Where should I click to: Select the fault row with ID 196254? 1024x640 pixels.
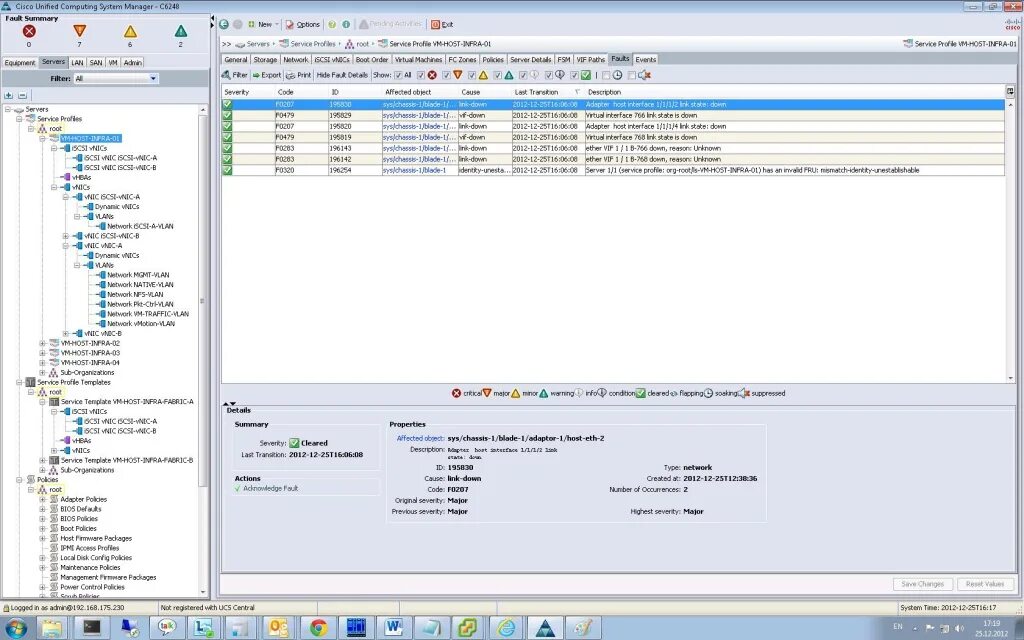coord(613,170)
